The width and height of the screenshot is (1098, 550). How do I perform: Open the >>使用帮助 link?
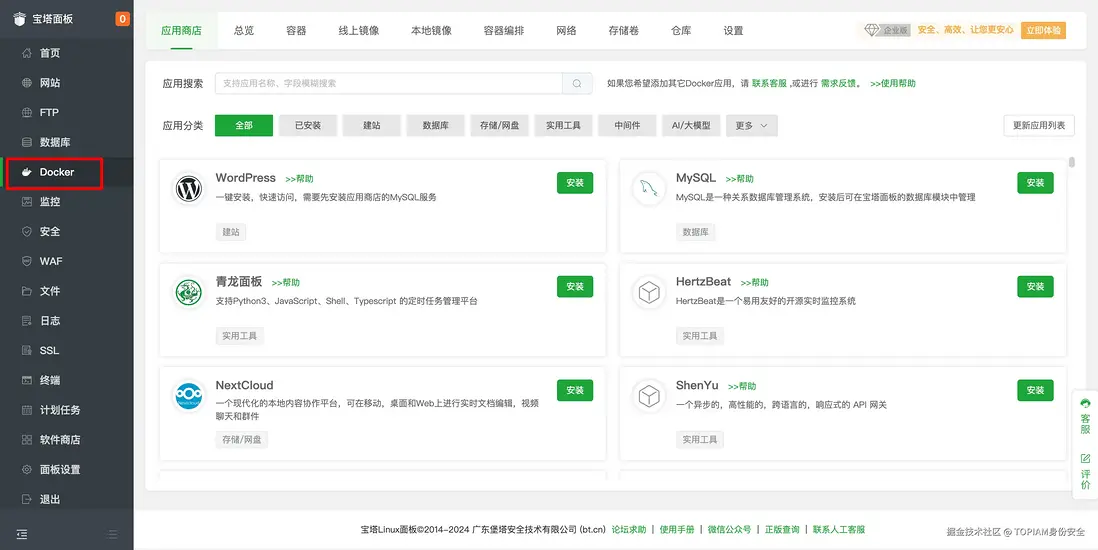pos(892,83)
